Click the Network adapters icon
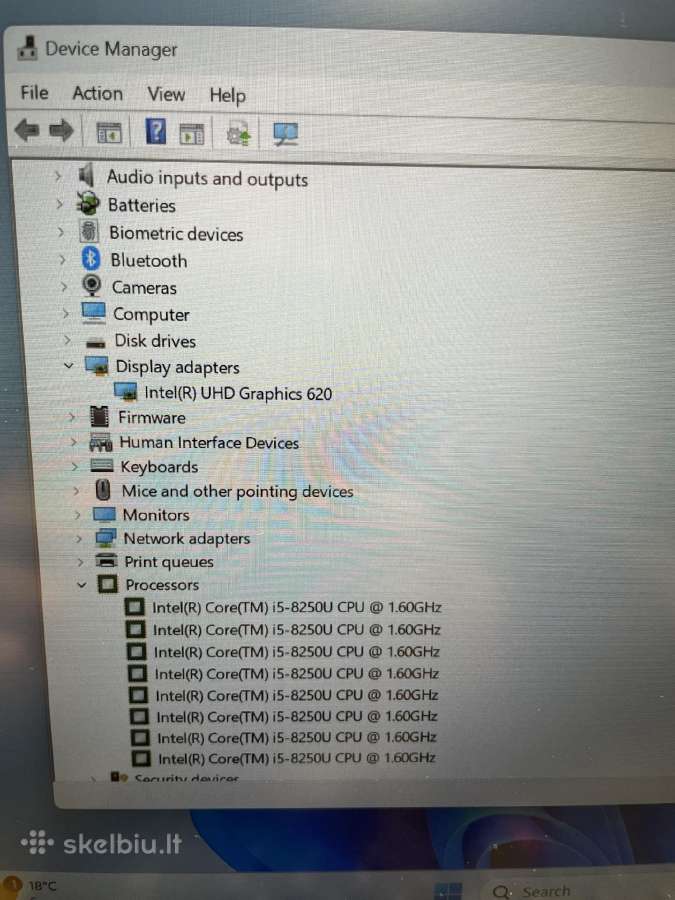The width and height of the screenshot is (675, 900). 106,538
